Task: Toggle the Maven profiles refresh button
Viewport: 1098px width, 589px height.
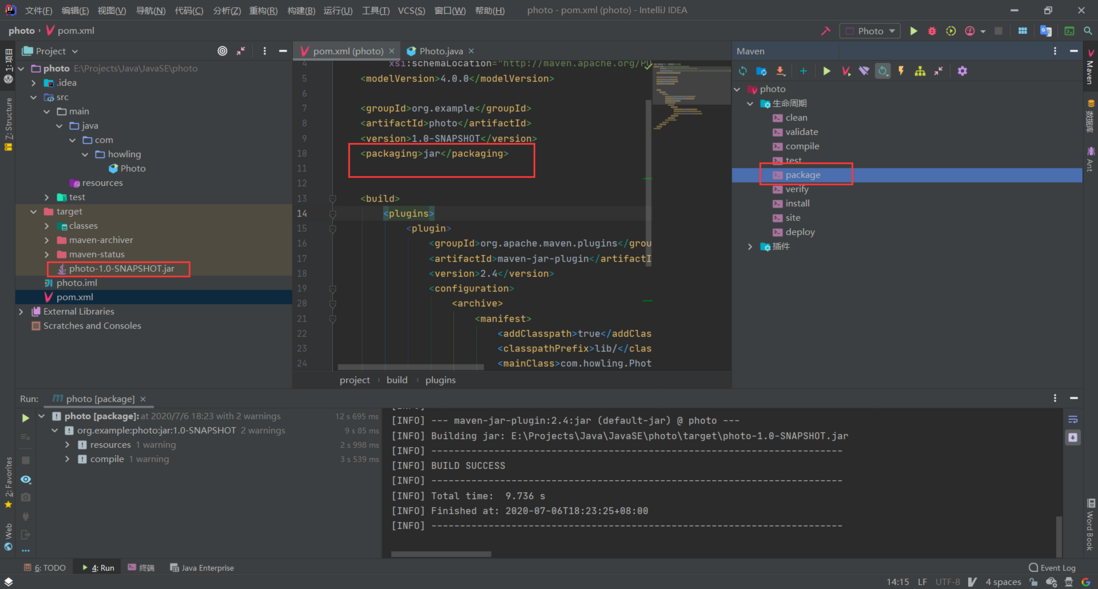Action: click(x=883, y=71)
